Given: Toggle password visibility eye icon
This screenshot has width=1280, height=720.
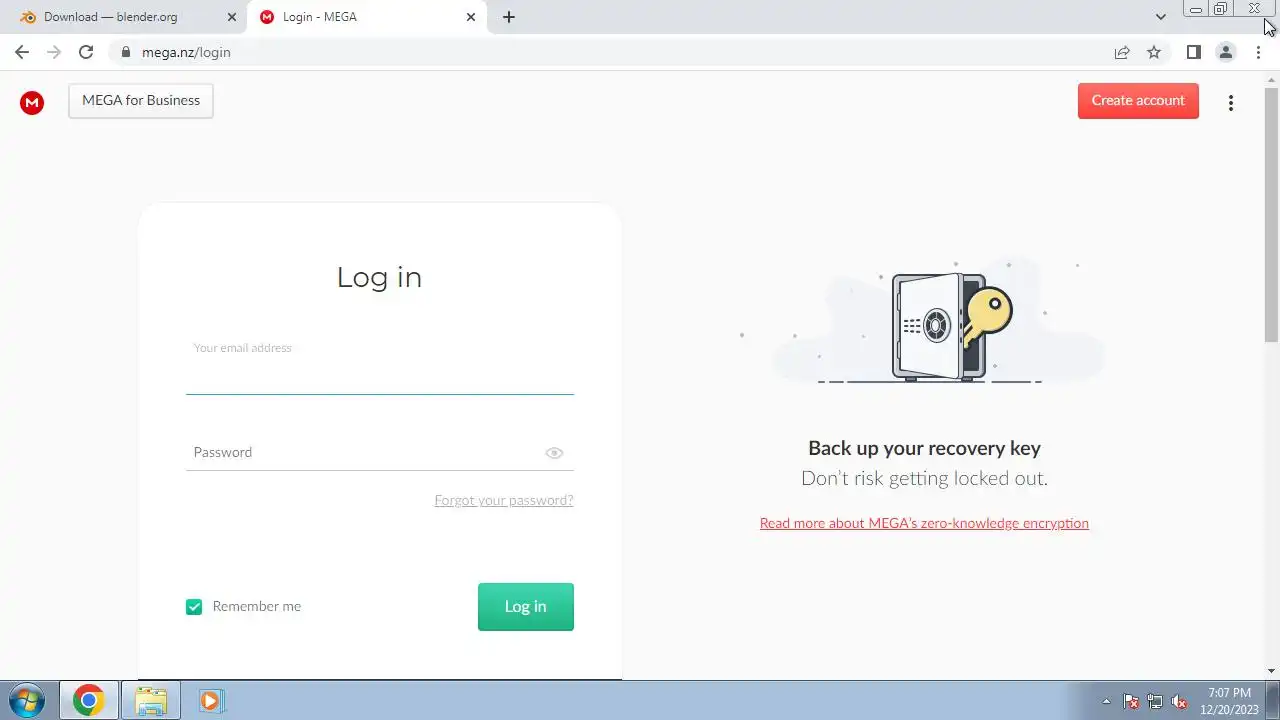Looking at the screenshot, I should (x=554, y=453).
